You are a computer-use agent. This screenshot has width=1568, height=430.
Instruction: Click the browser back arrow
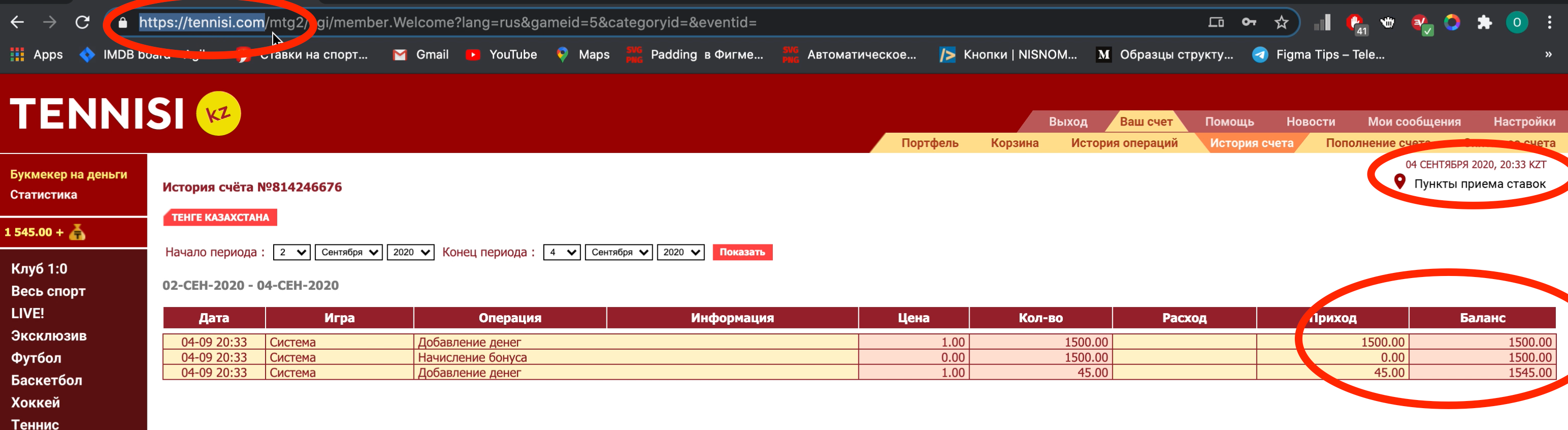18,22
